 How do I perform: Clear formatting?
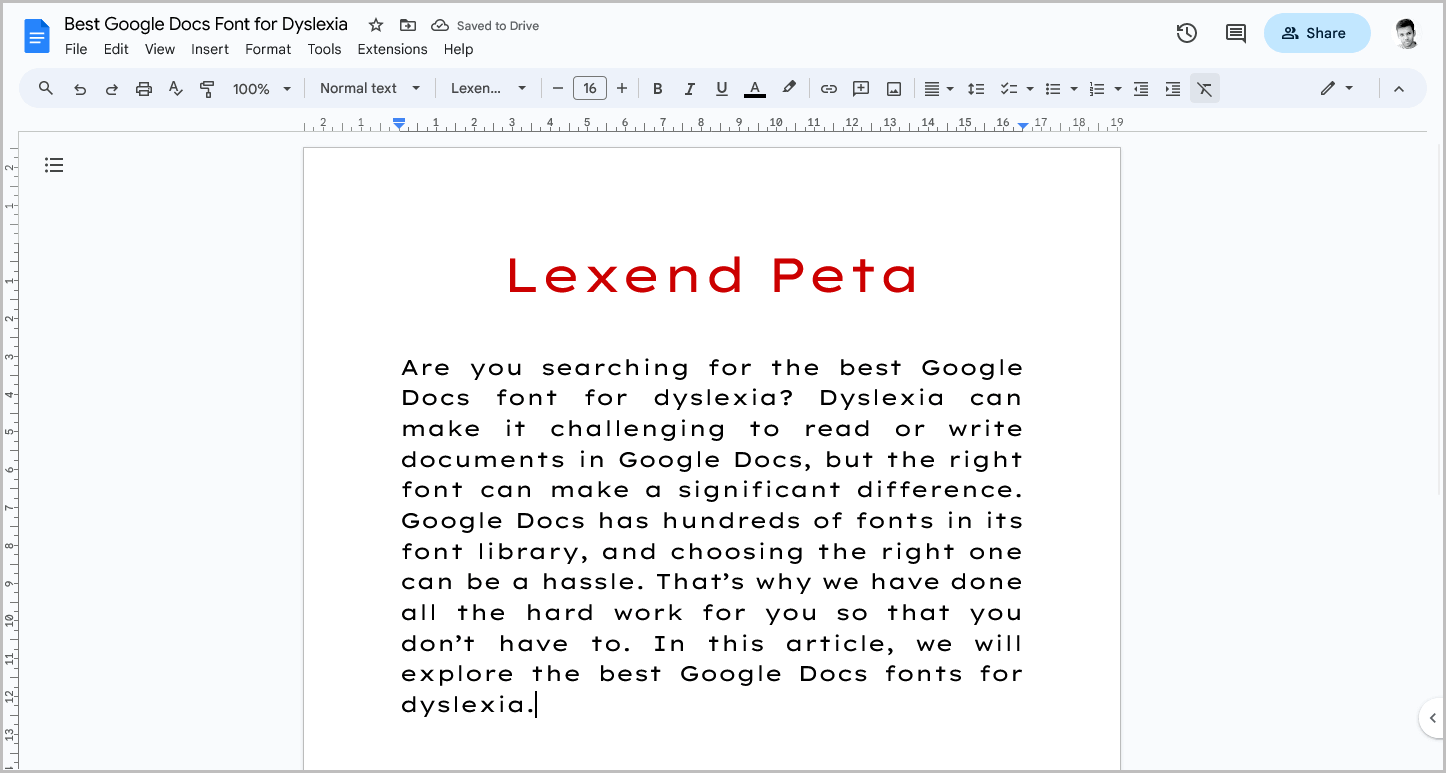click(x=1205, y=89)
